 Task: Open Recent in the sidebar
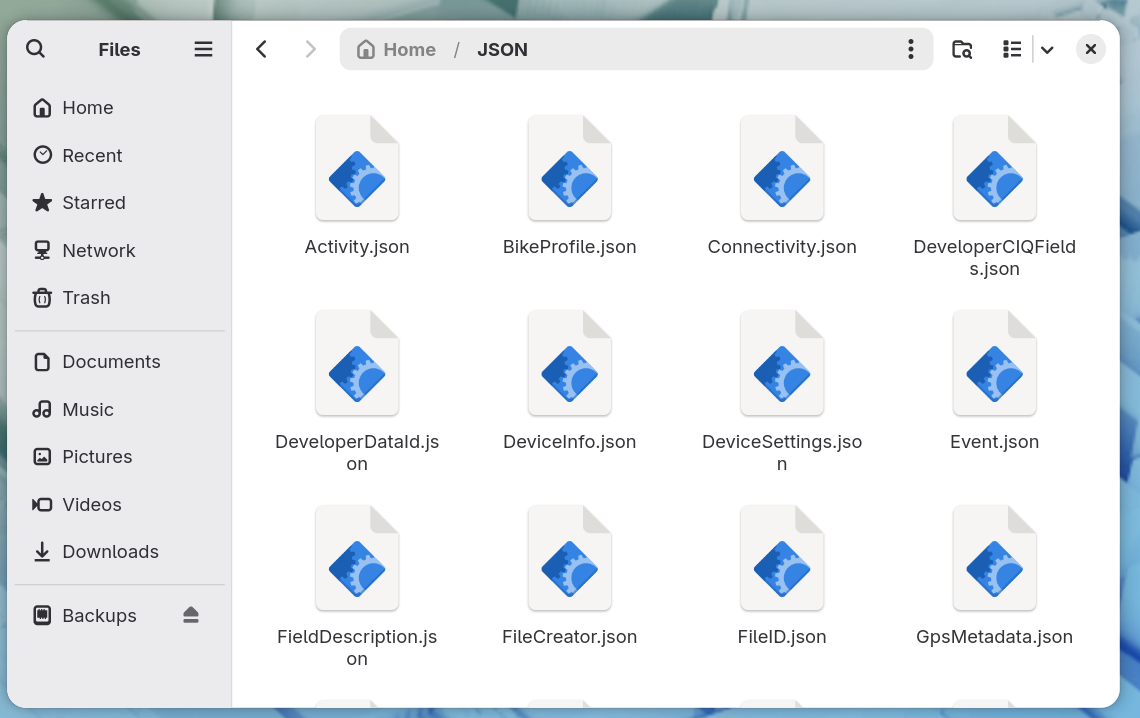[x=120, y=156]
